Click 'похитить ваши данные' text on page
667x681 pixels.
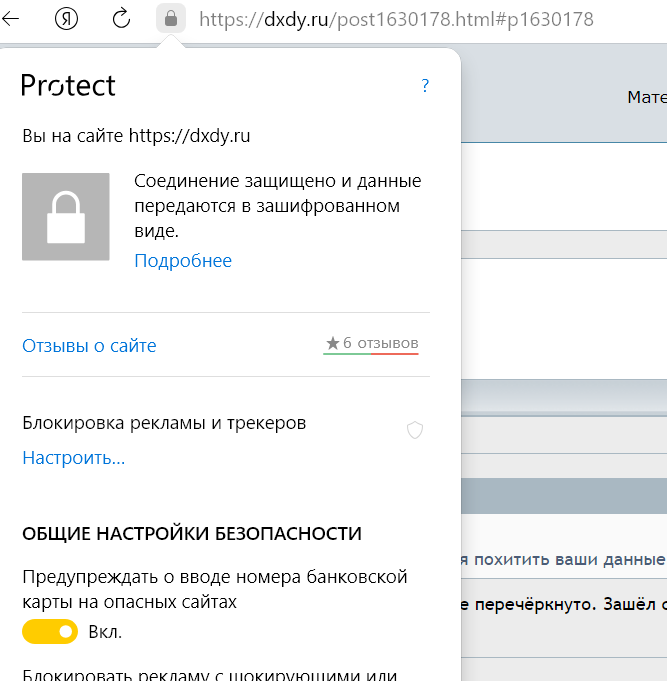point(570,559)
